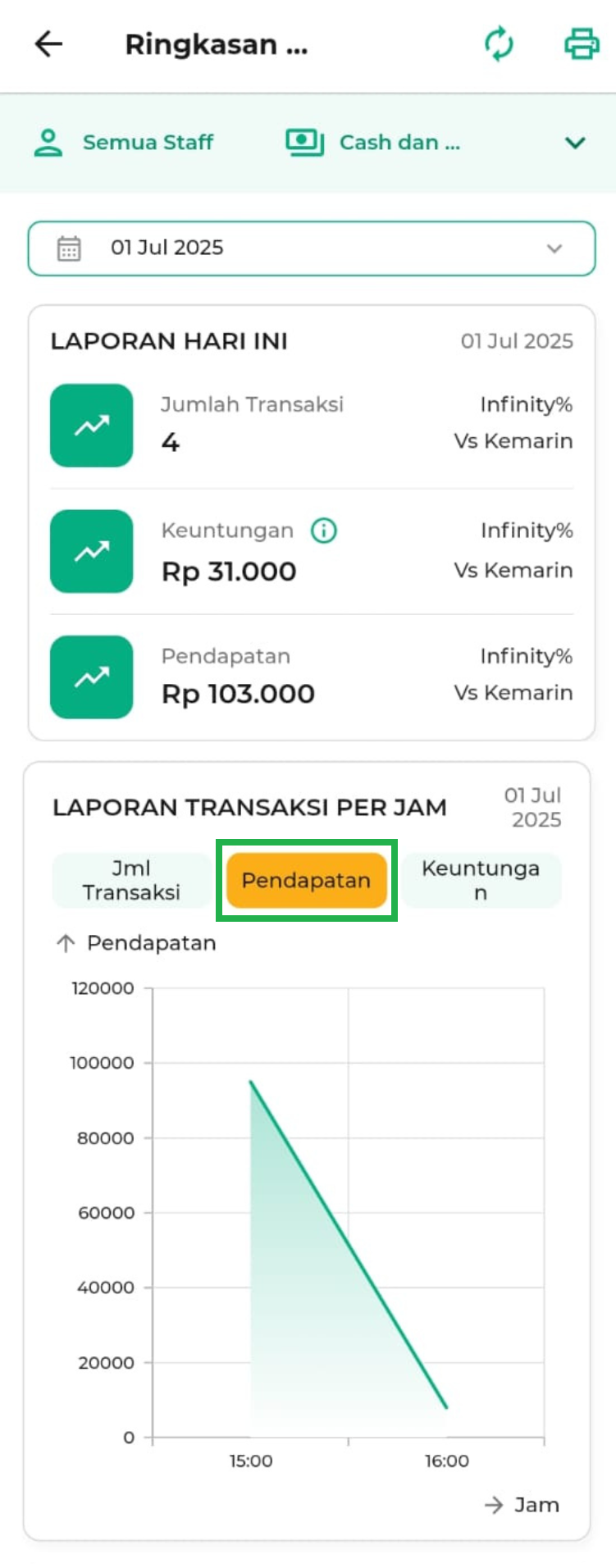Switch to Jml Transaksi chart tab

[131, 880]
